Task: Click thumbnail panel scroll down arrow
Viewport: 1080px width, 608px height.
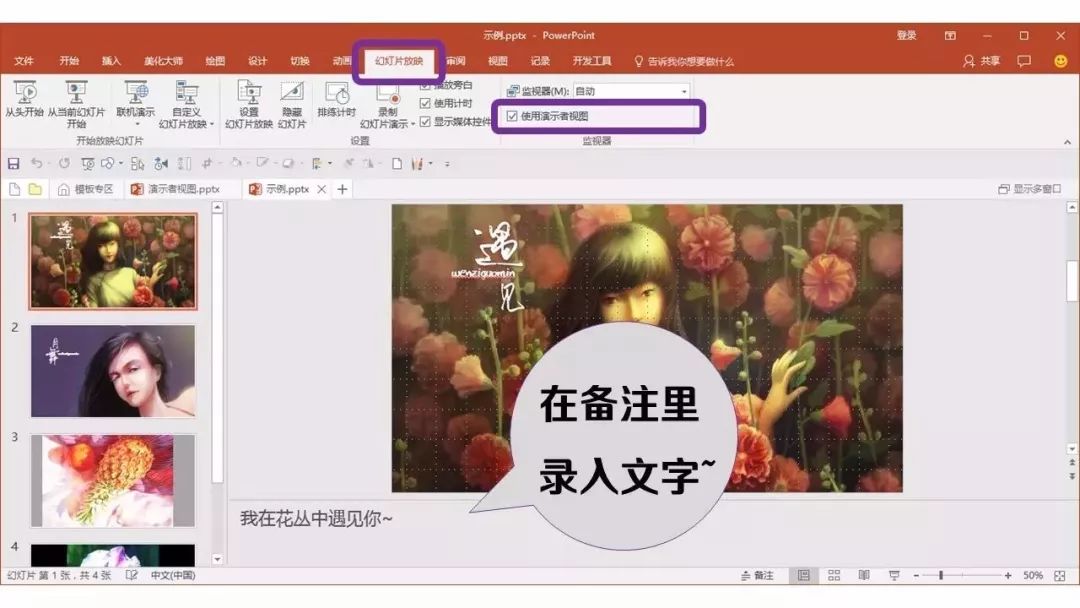Action: [x=217, y=560]
